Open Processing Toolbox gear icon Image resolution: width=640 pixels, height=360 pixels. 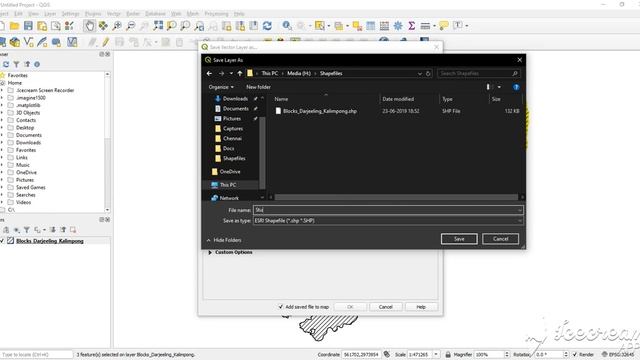coord(398,26)
